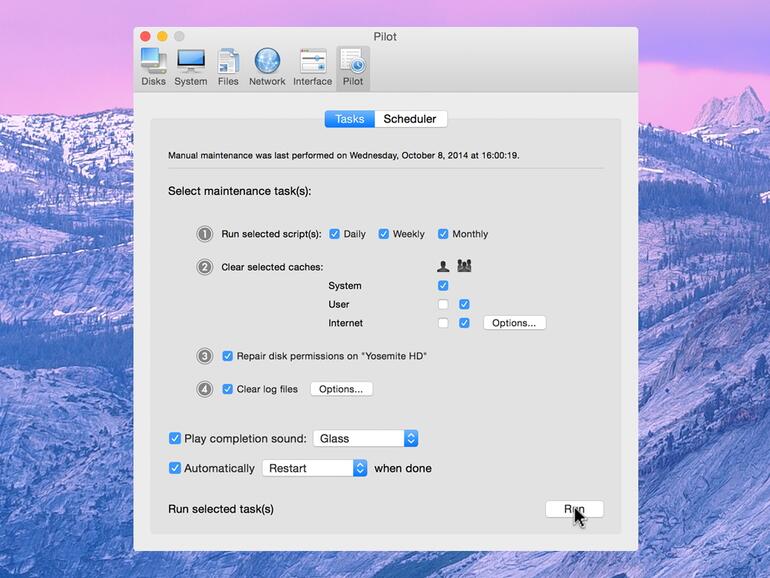This screenshot has width=770, height=578.
Task: Open Clear log files Options button
Action: point(341,389)
